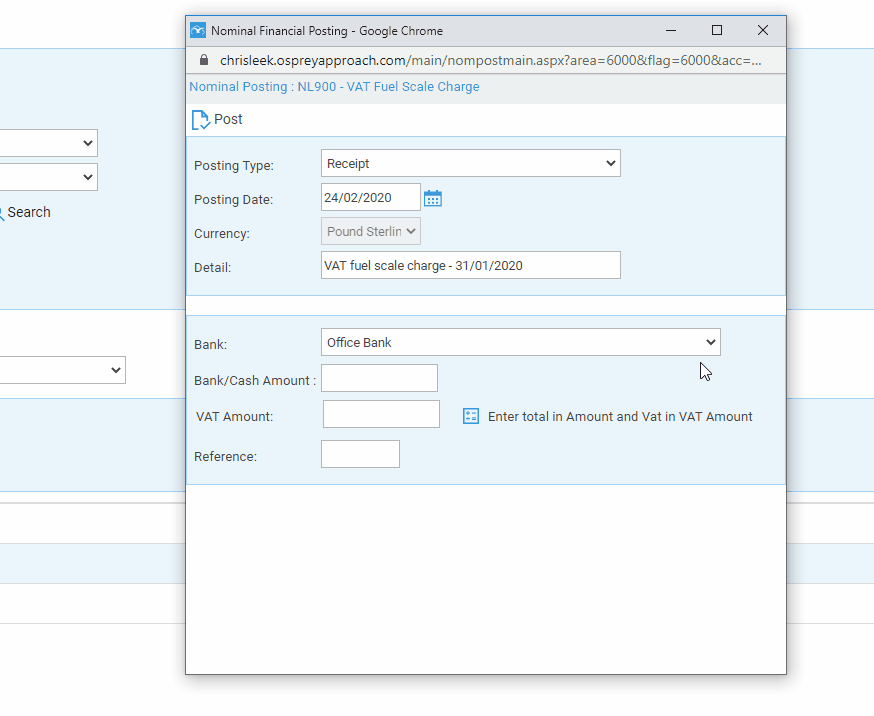Minimize the Nominal Financial Posting window

671,30
